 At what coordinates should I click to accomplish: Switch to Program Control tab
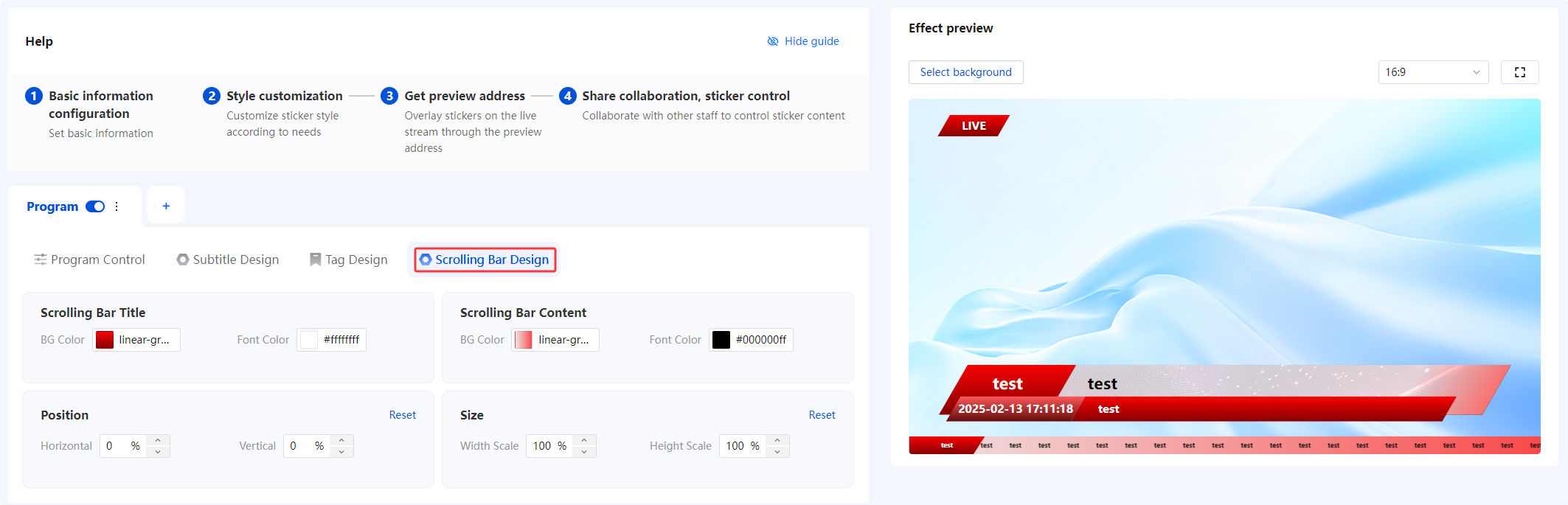(89, 260)
